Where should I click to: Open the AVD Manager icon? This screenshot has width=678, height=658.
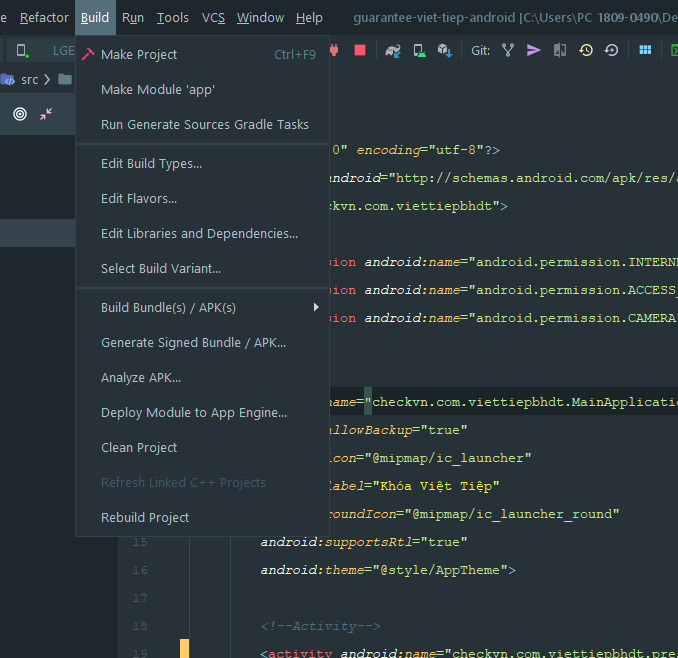click(x=419, y=50)
